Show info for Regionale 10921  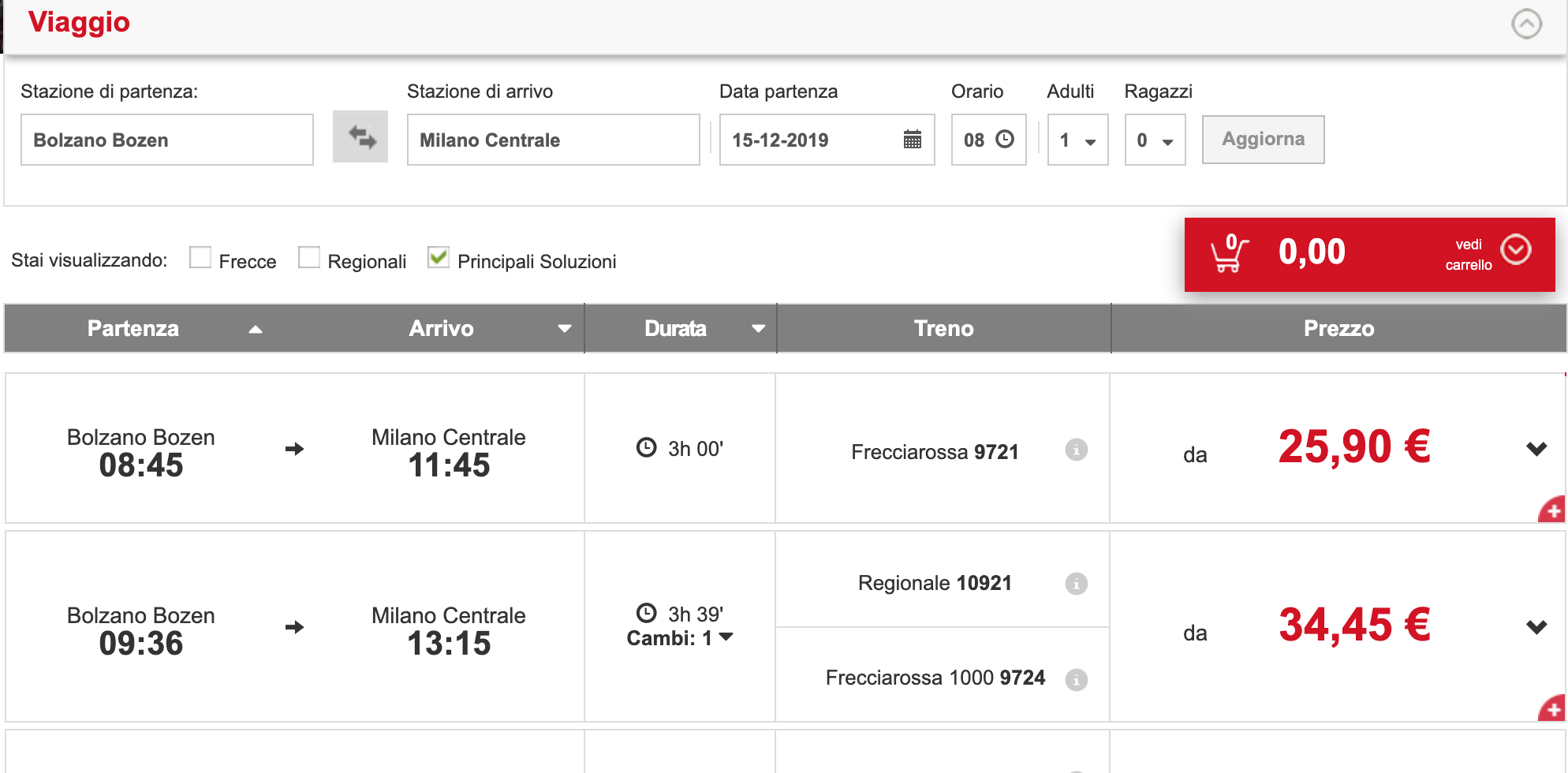[1076, 584]
